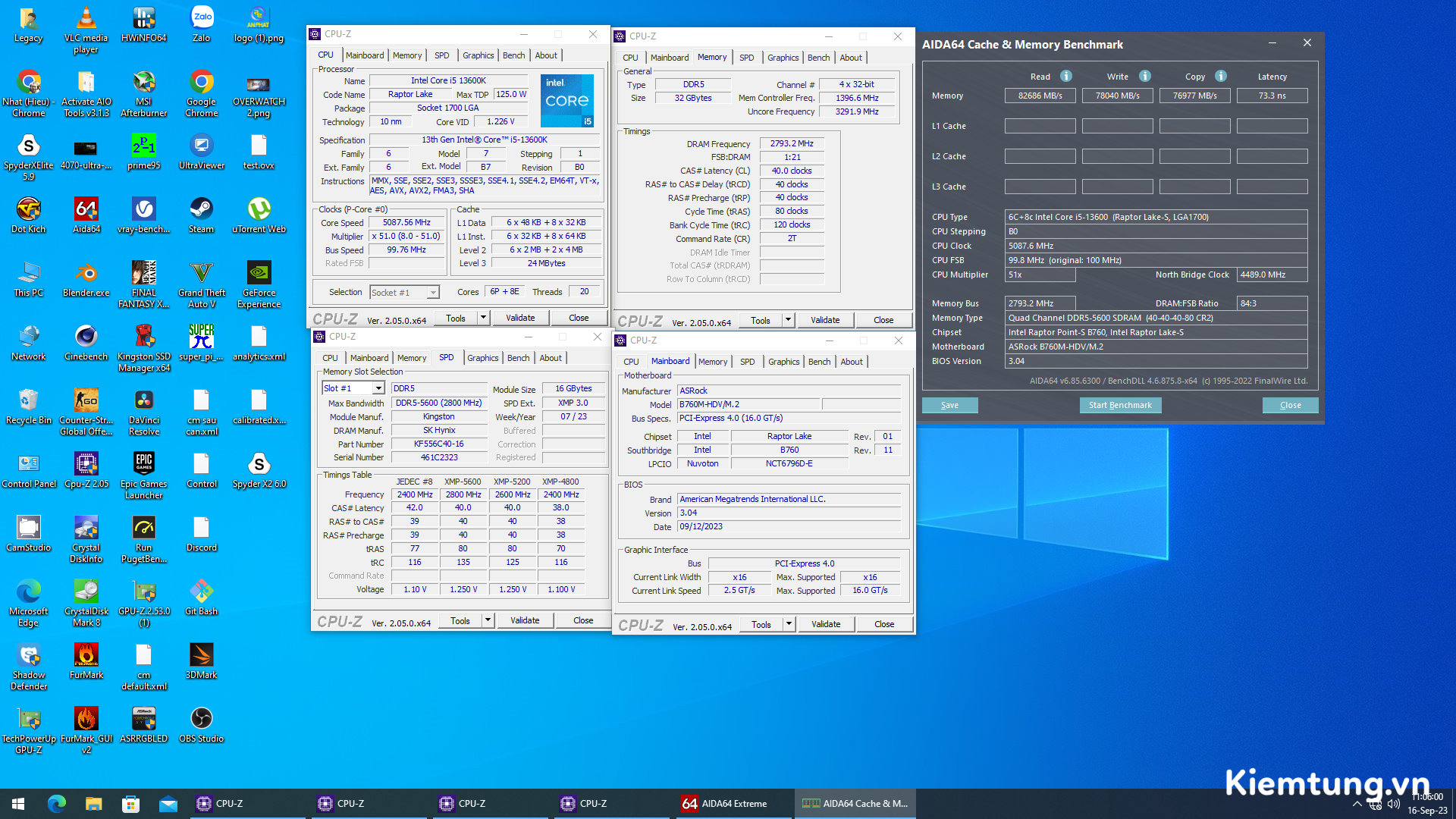This screenshot has width=1456, height=819.
Task: Expand Tools dropdown arrow in SPD tab window
Action: point(488,620)
